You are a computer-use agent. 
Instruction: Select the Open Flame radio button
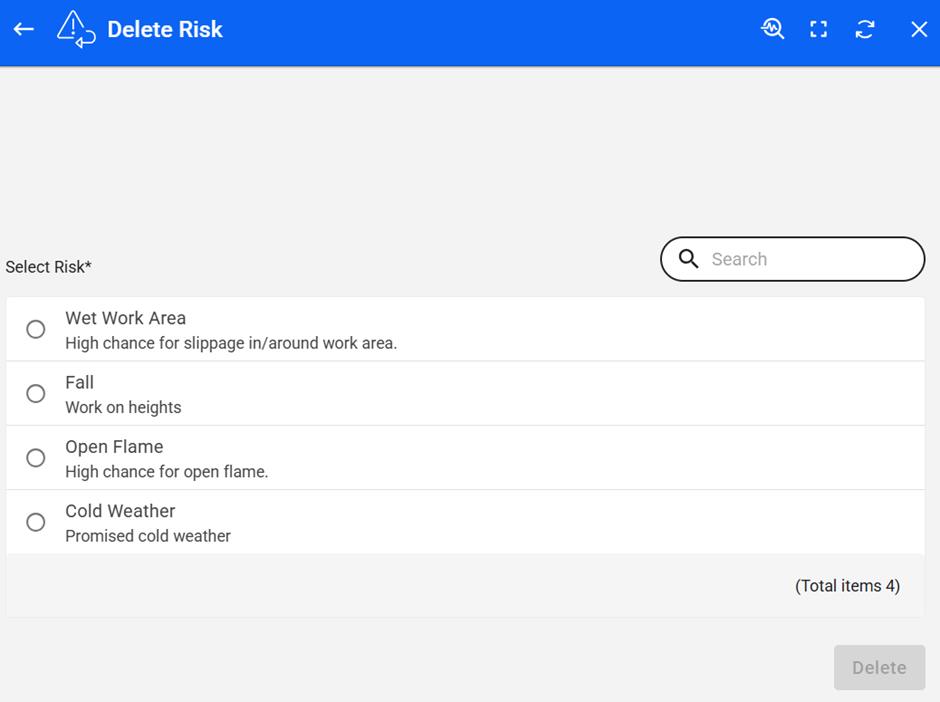[x=36, y=458]
